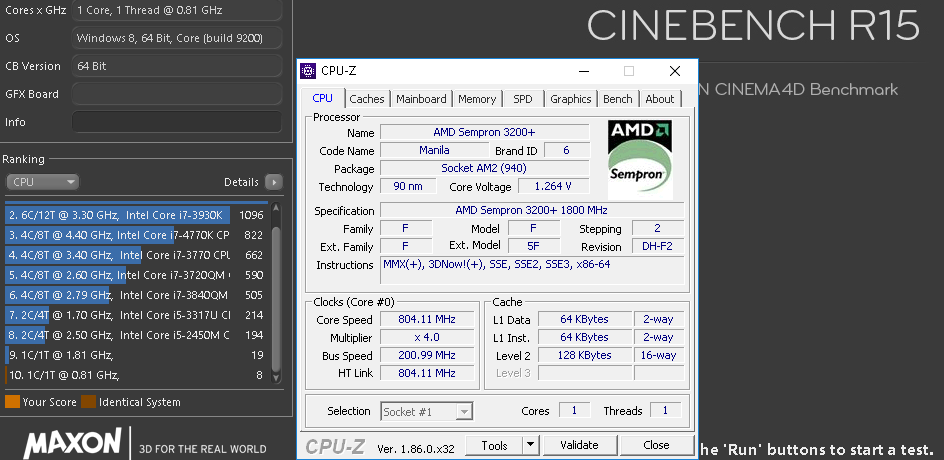Click the Details arrow button in Ranking
This screenshot has height=460, width=944.
[273, 182]
